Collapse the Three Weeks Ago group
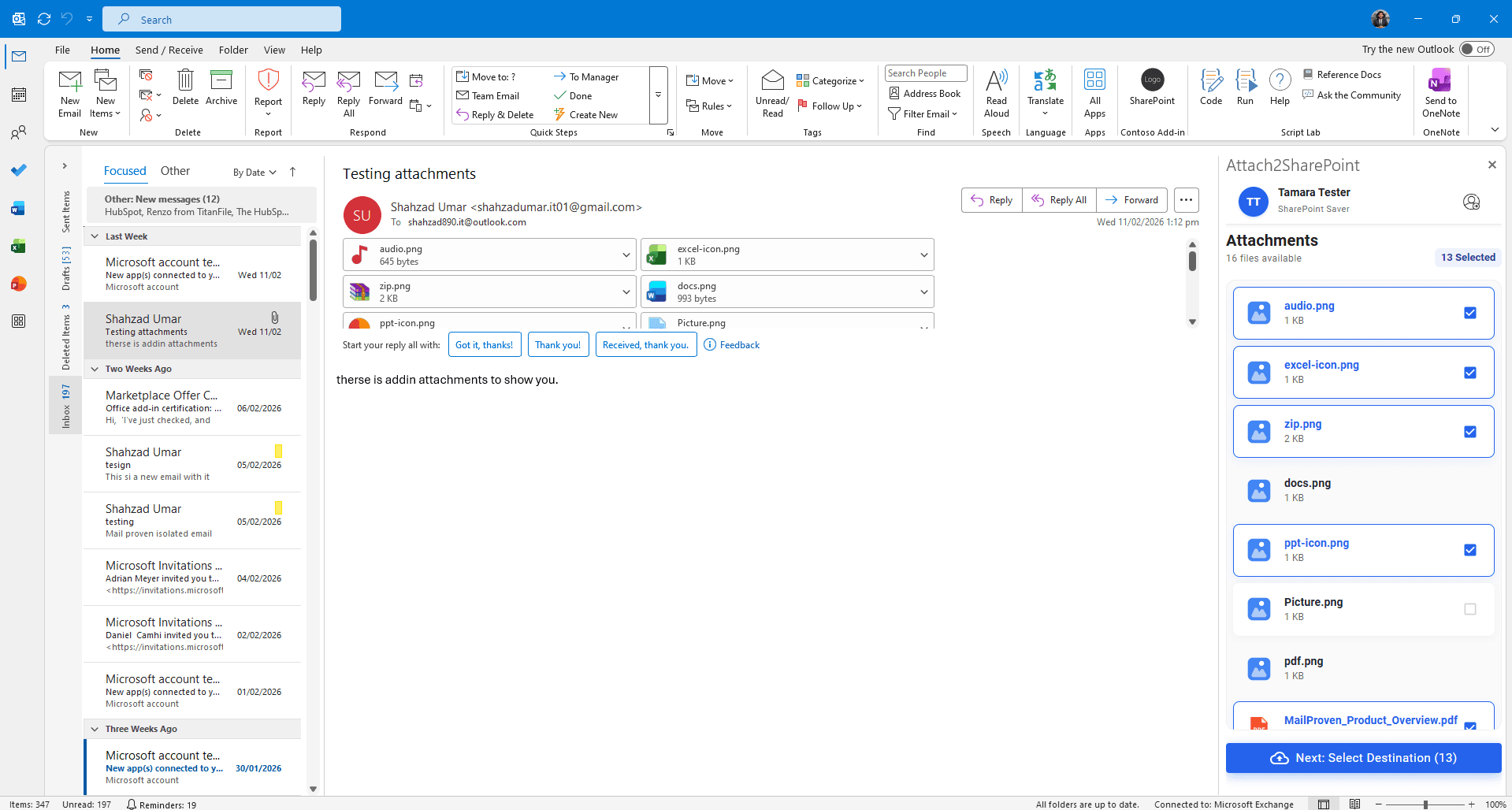This screenshot has height=810, width=1512. click(95, 729)
